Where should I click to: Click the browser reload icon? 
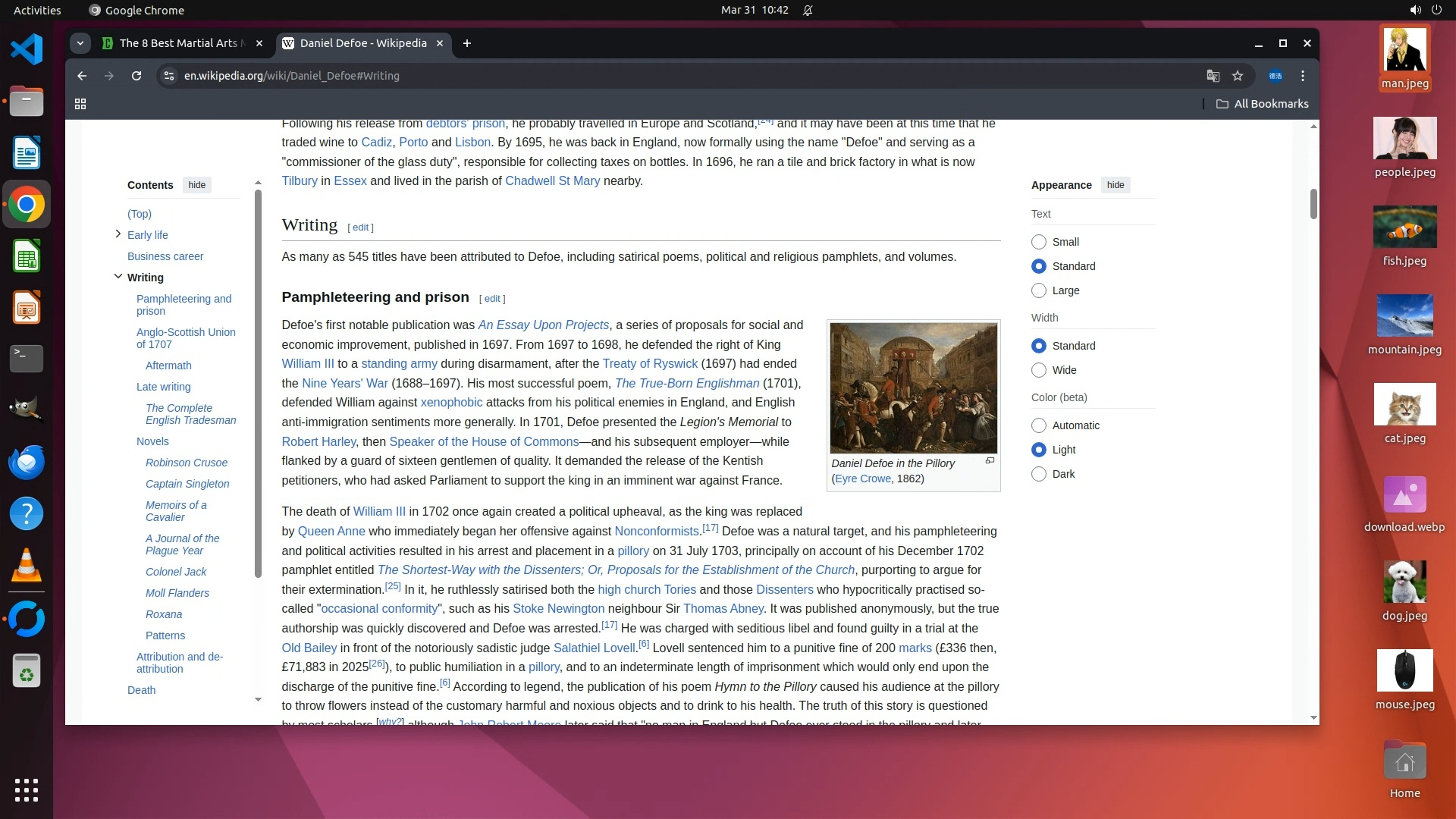pos(136,76)
